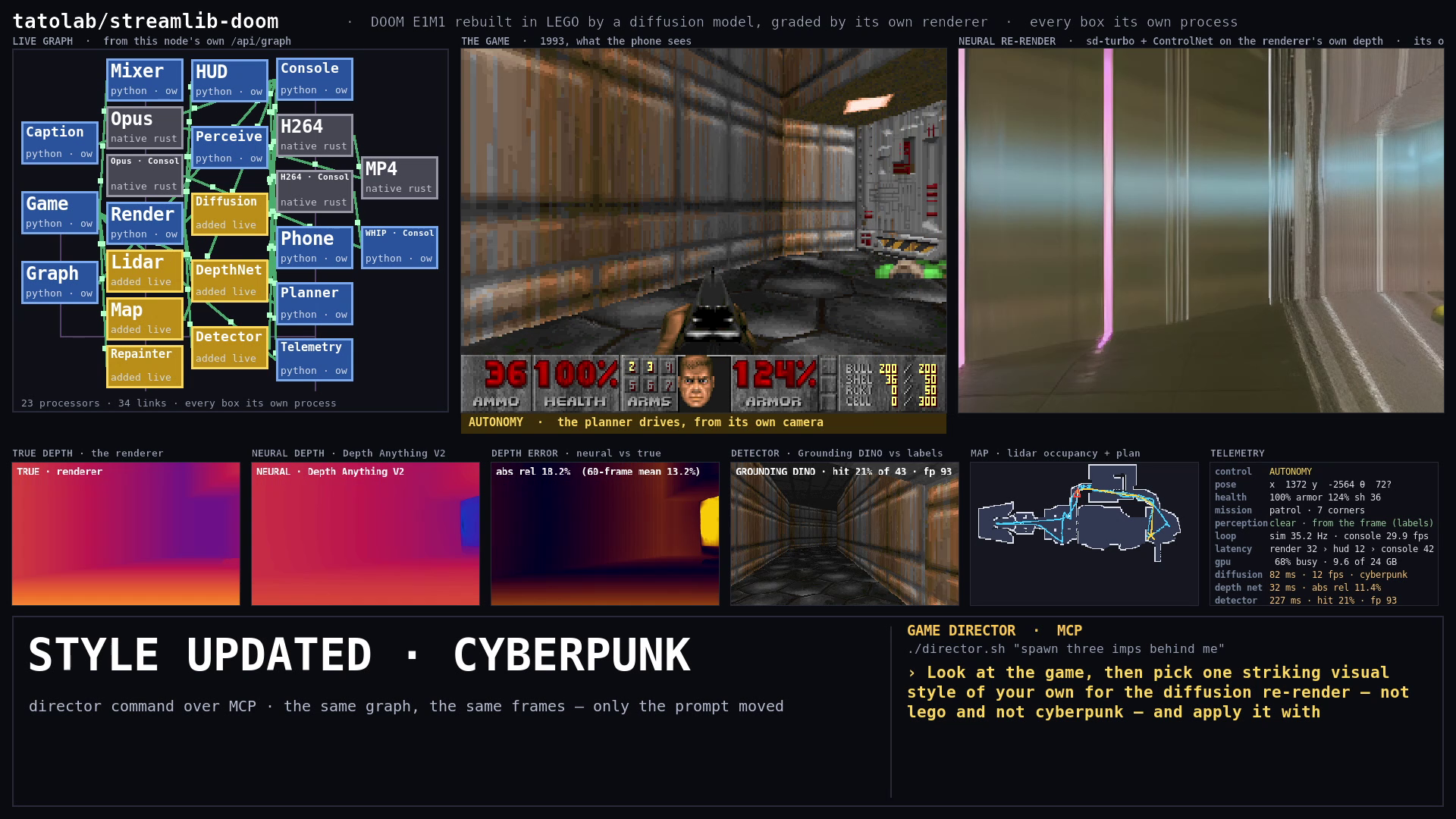The image size is (1456, 819).
Task: Click the neural re-render video frame
Action: (x=1201, y=231)
